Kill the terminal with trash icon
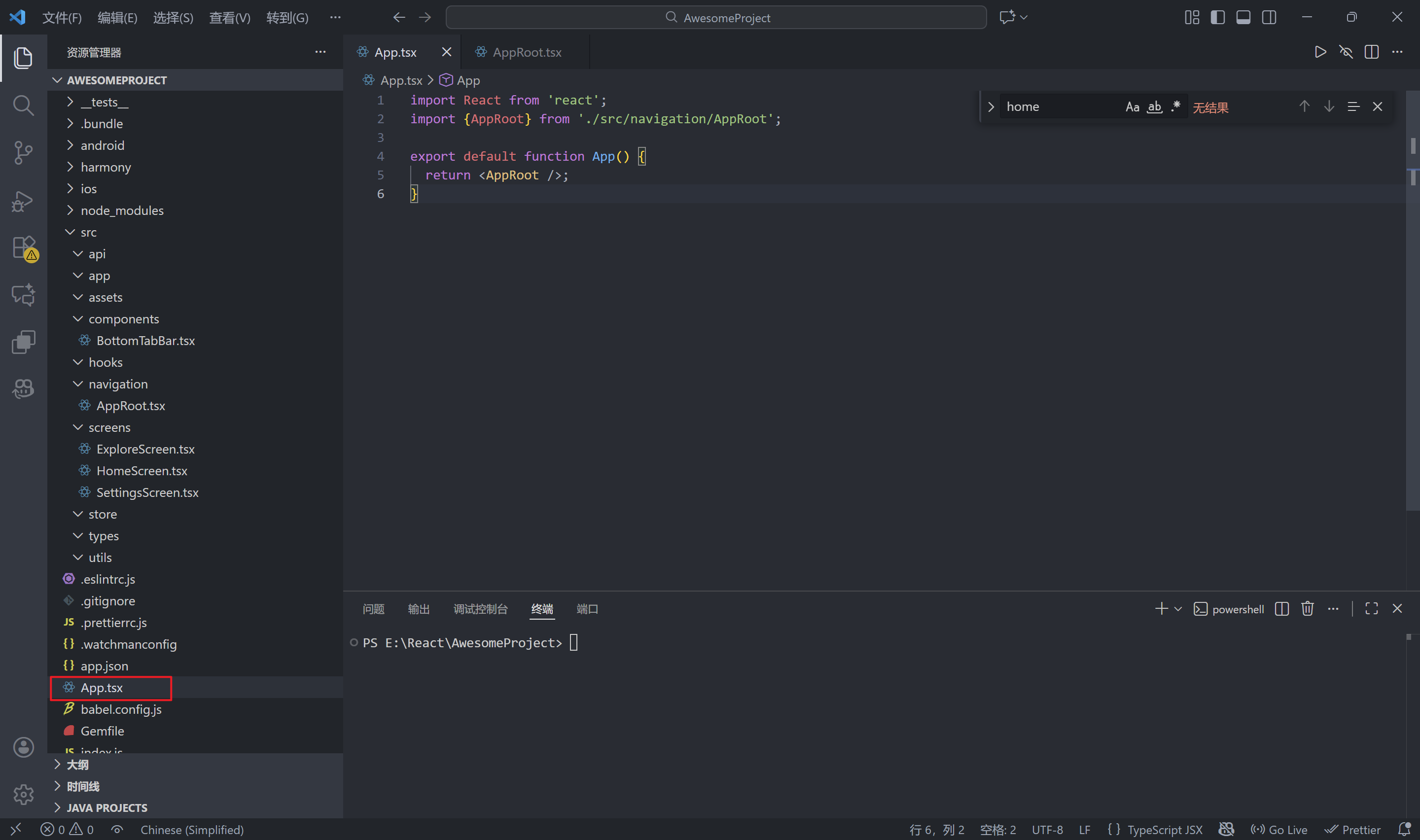 [x=1308, y=608]
